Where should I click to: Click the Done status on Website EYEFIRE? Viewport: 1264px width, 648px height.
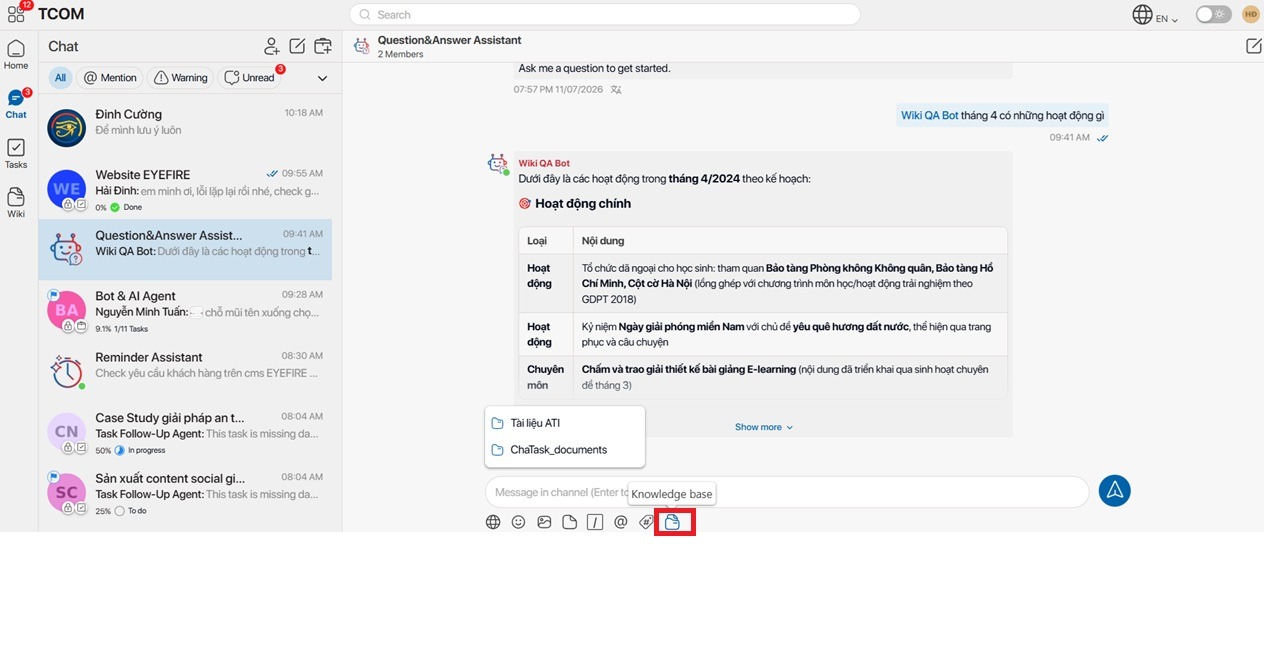click(126, 207)
